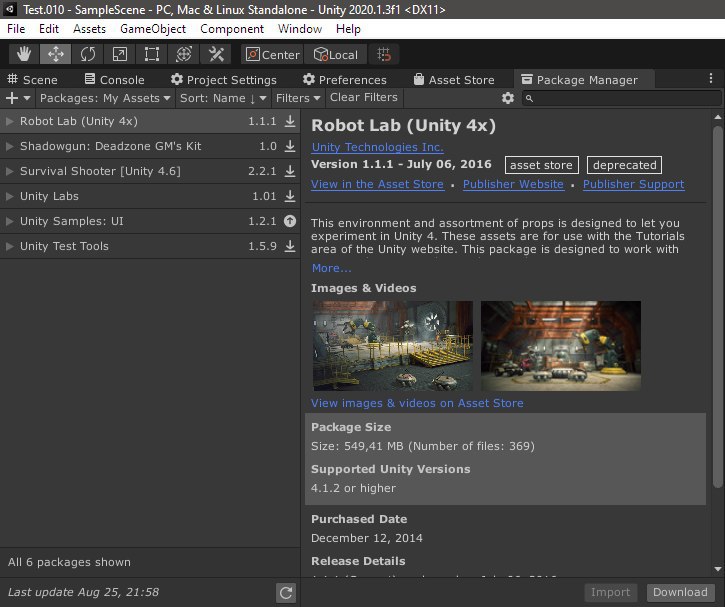Image resolution: width=725 pixels, height=607 pixels.
Task: Open the add package plus dropdown
Action: pyautogui.click(x=18, y=98)
